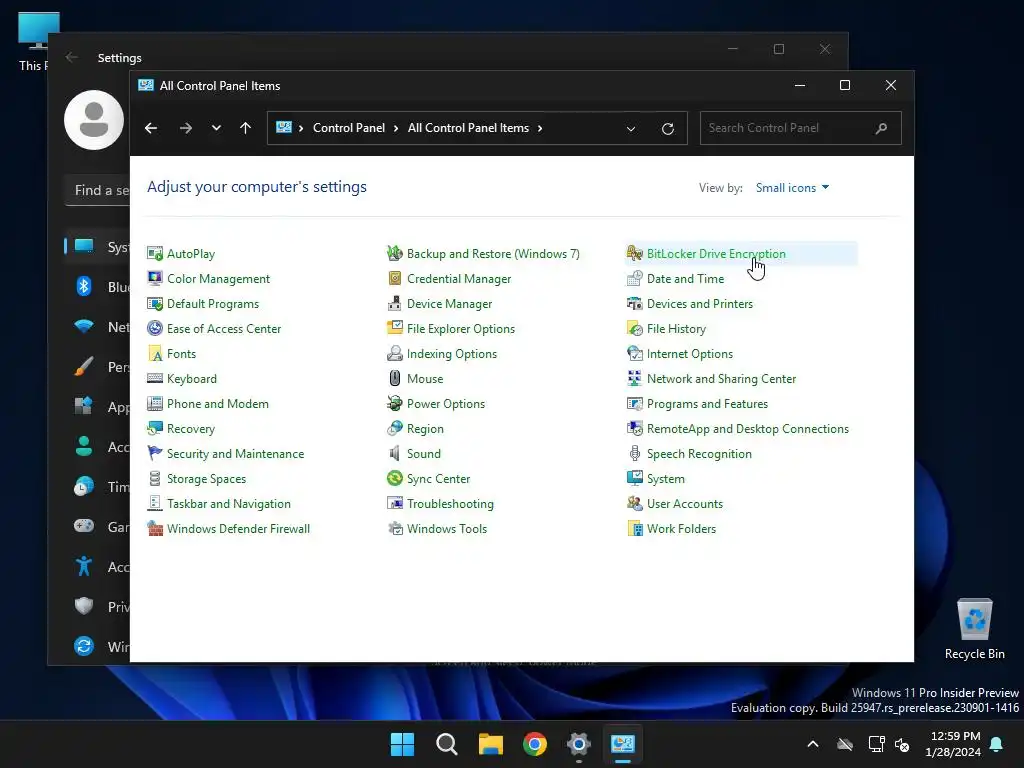
Task: Open the System link
Action: point(665,479)
